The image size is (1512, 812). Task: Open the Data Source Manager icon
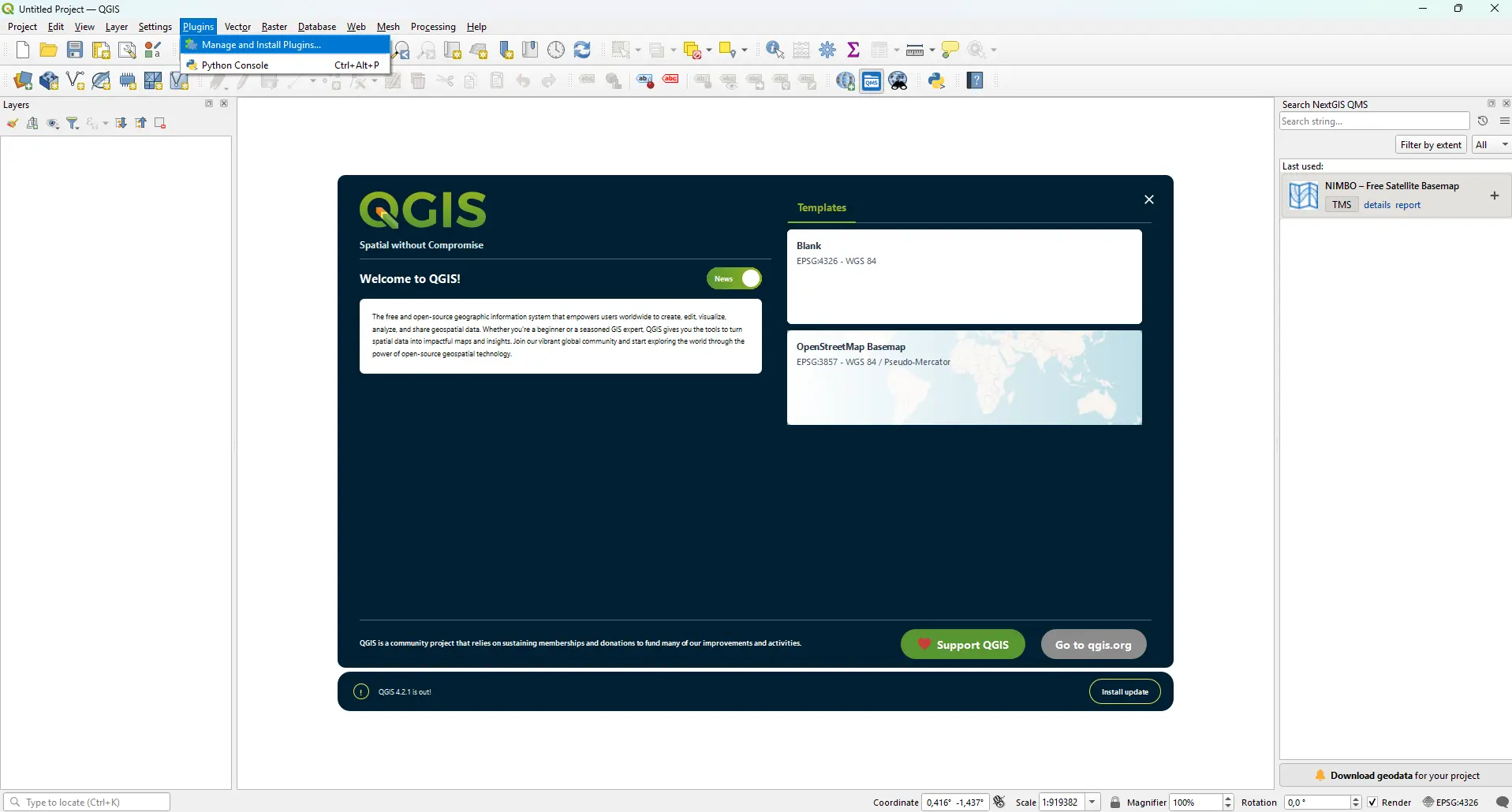[x=23, y=80]
